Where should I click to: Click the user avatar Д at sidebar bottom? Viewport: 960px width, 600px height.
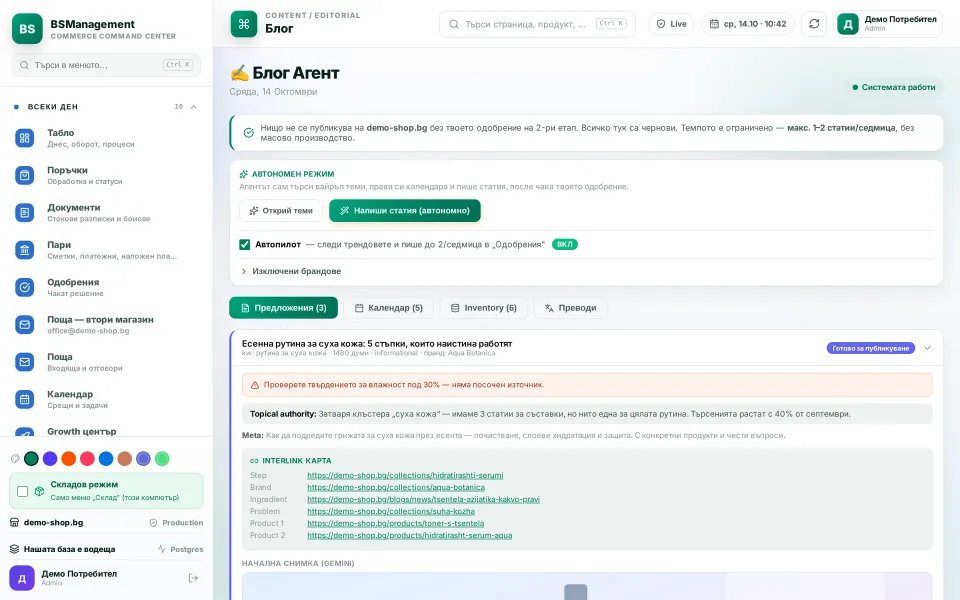[x=21, y=578]
